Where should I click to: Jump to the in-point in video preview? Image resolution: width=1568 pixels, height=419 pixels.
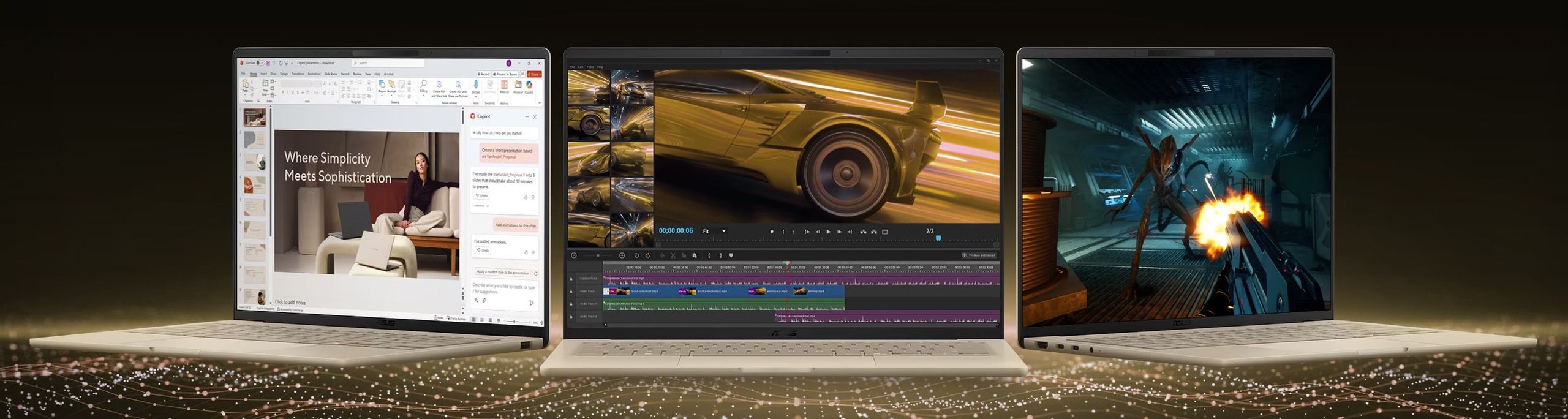[807, 232]
